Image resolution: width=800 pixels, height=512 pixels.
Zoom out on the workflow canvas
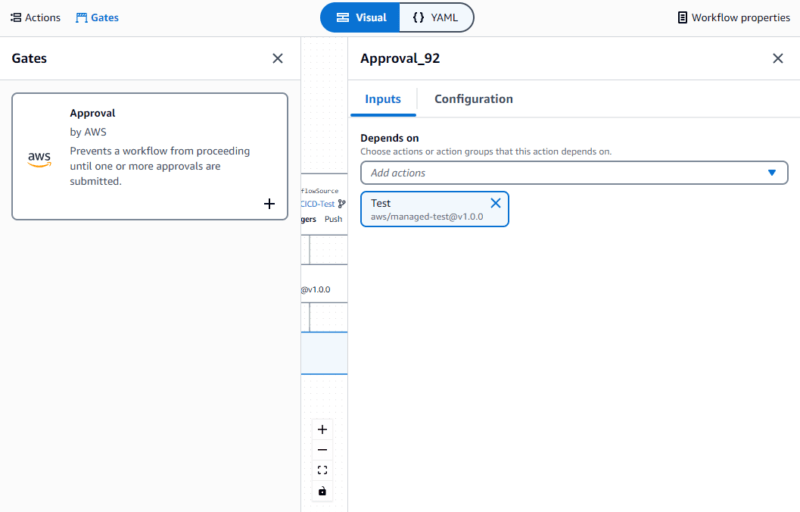[x=322, y=450]
